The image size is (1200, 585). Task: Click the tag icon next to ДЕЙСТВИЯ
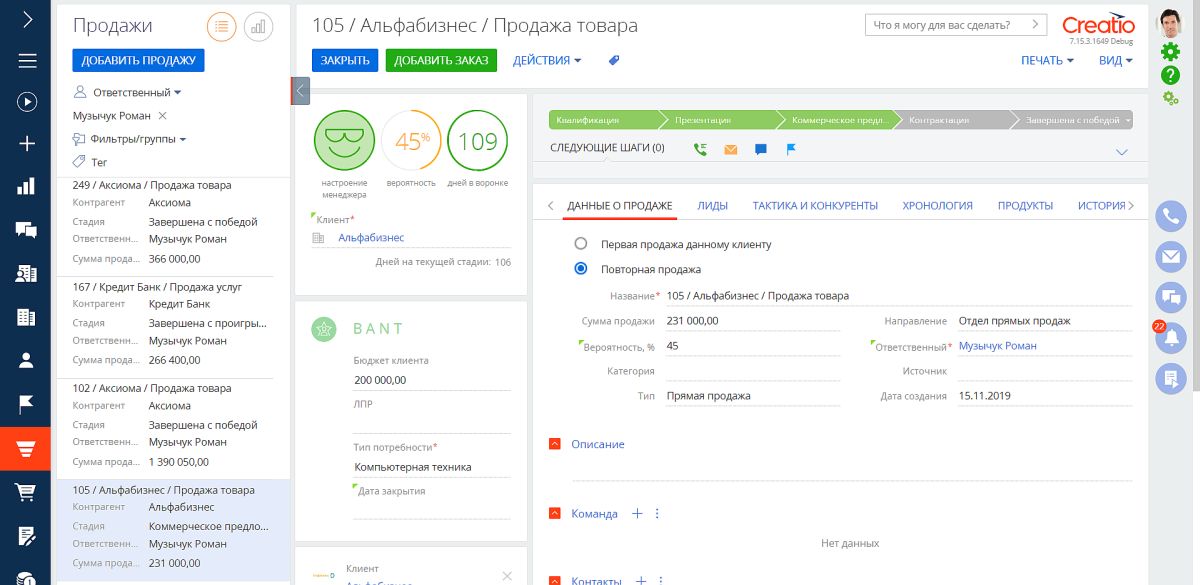(x=614, y=60)
